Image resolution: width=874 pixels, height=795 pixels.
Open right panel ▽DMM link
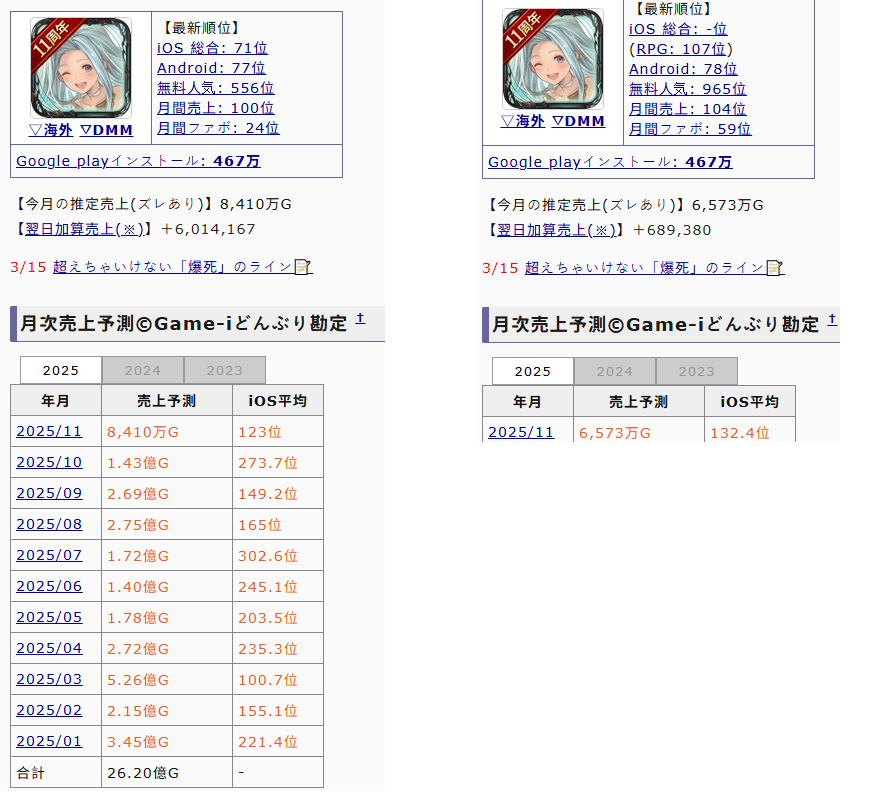coord(579,121)
